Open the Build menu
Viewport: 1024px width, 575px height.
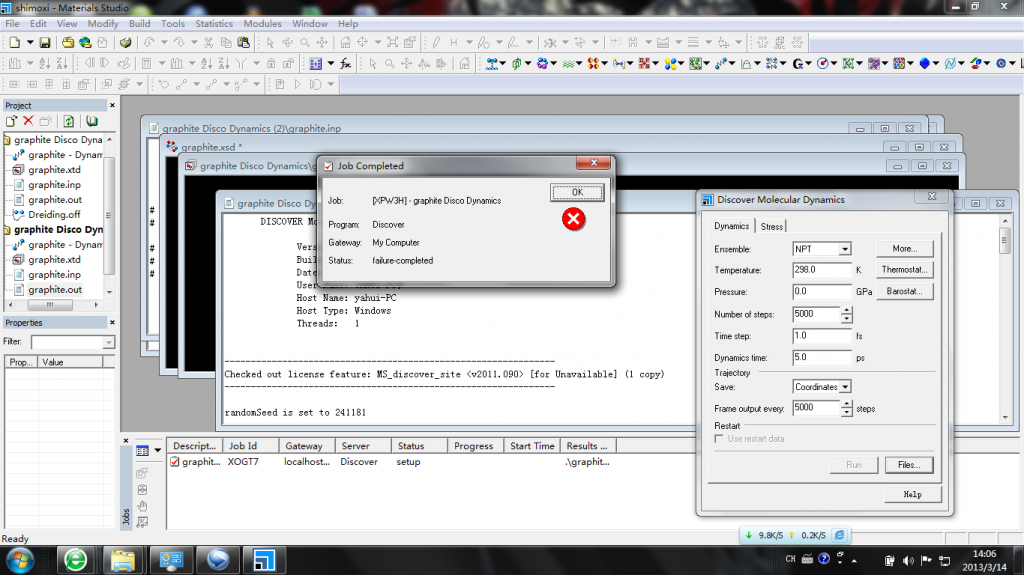click(x=139, y=24)
